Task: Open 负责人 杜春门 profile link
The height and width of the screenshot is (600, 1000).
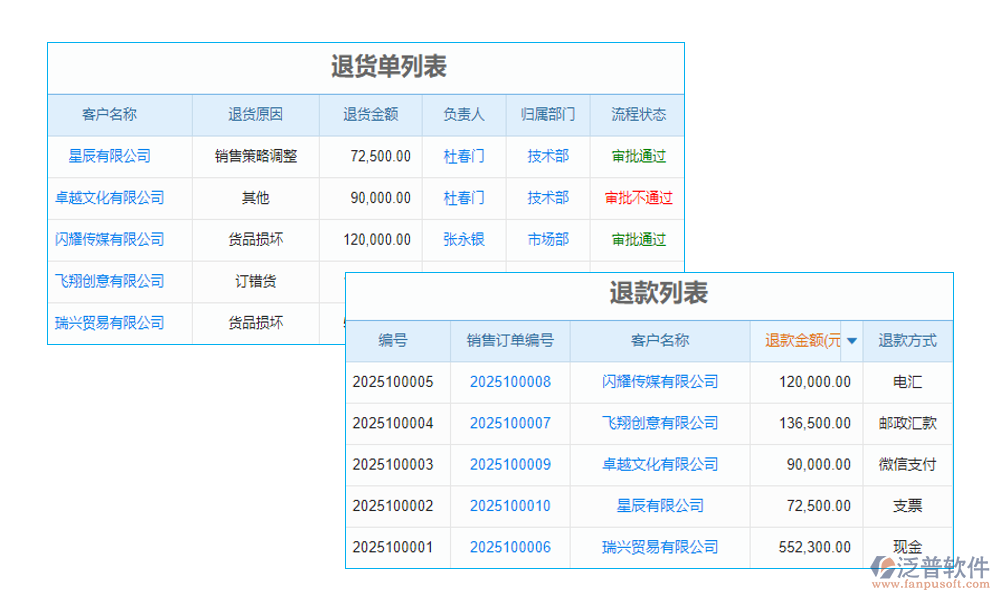Action: [x=463, y=156]
